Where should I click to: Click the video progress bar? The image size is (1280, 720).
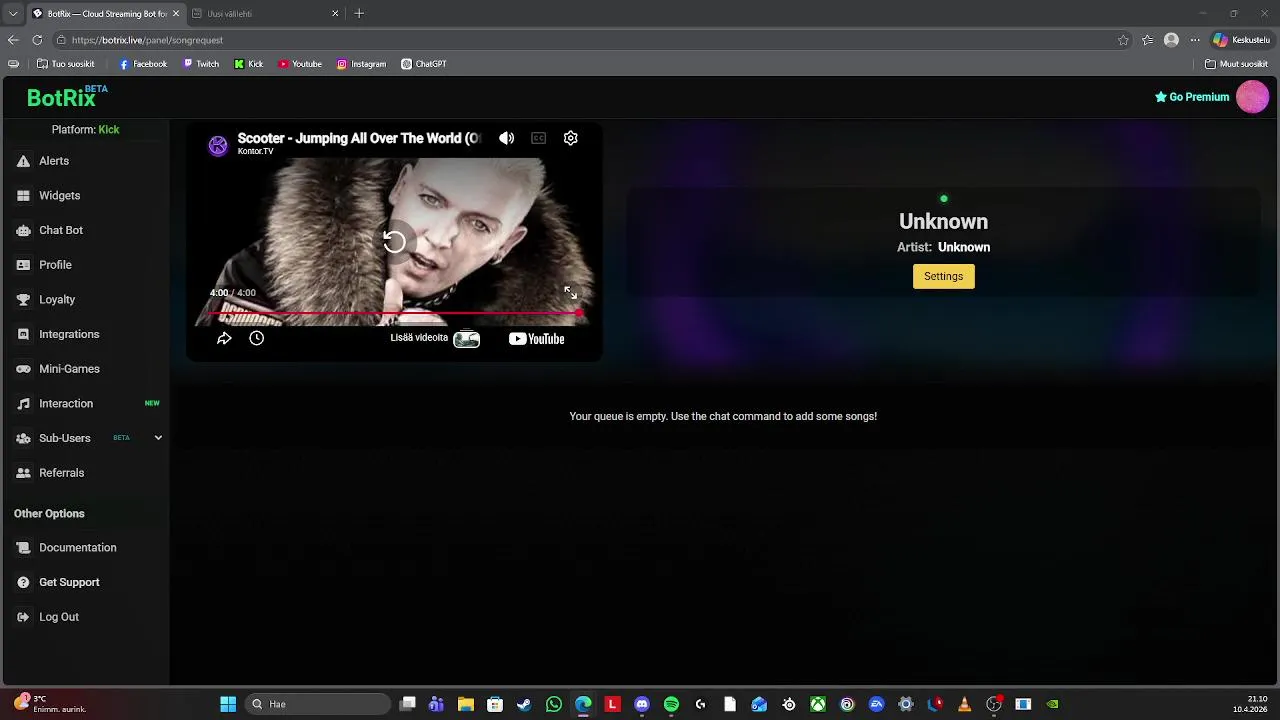pos(394,313)
